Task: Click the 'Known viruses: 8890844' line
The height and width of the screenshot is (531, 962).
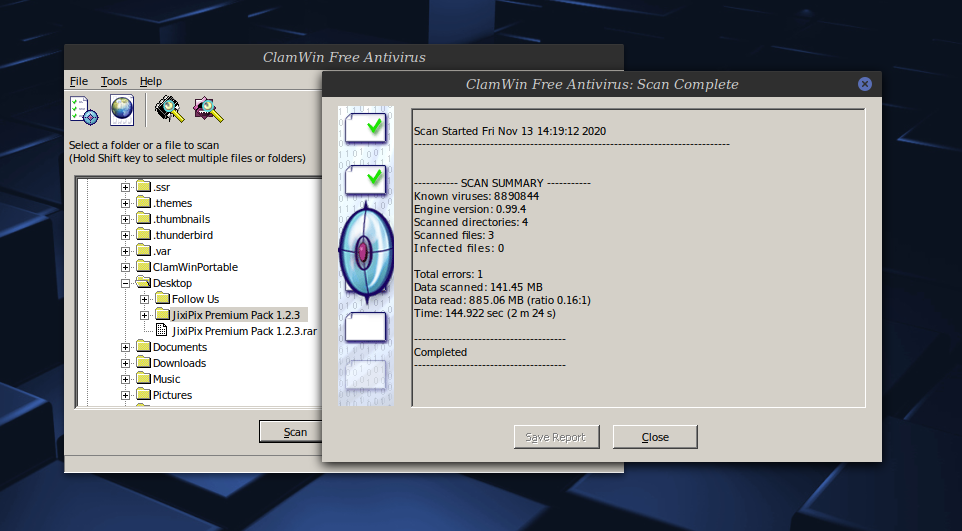Action: pos(476,196)
